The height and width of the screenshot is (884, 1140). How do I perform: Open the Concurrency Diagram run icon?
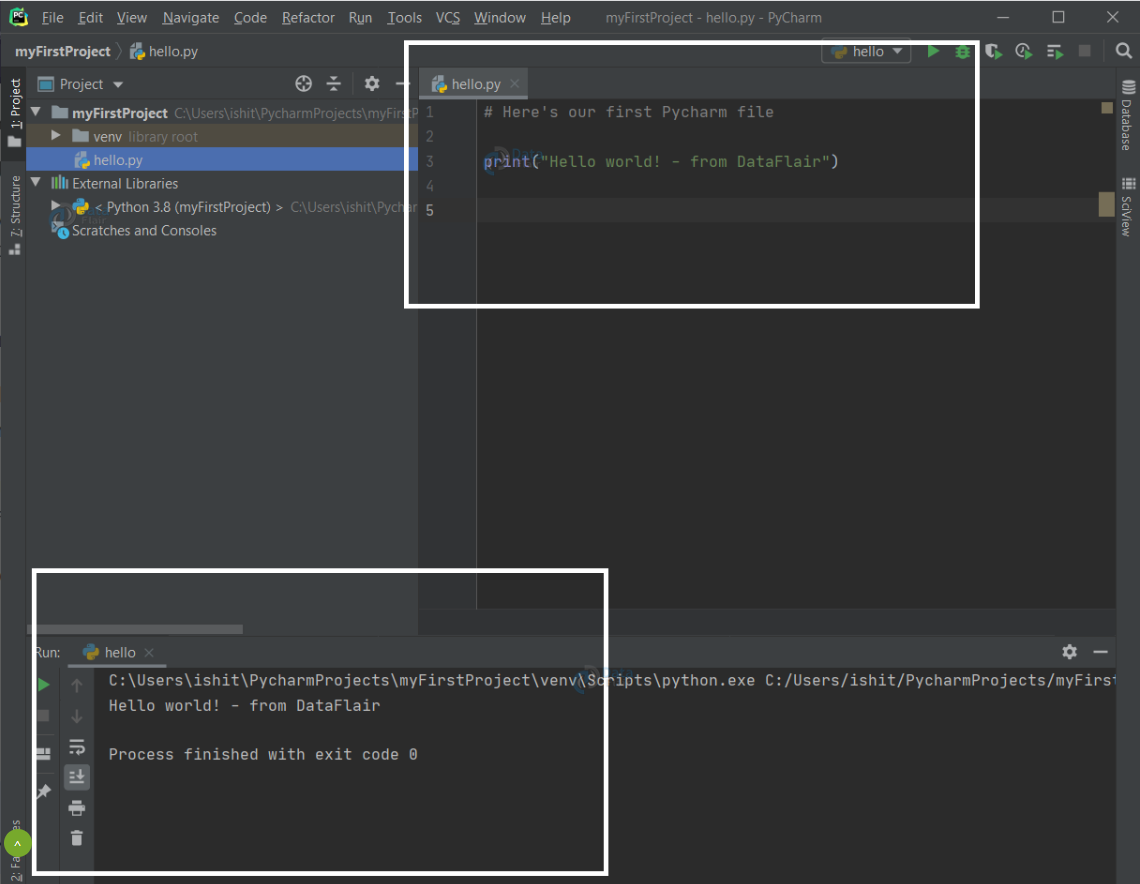pos(1054,52)
